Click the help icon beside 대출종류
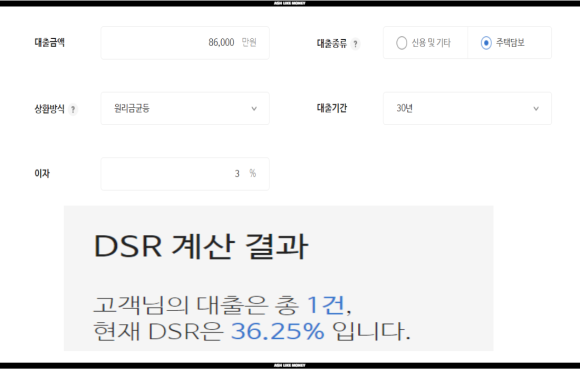This screenshot has width=580, height=369. click(355, 44)
